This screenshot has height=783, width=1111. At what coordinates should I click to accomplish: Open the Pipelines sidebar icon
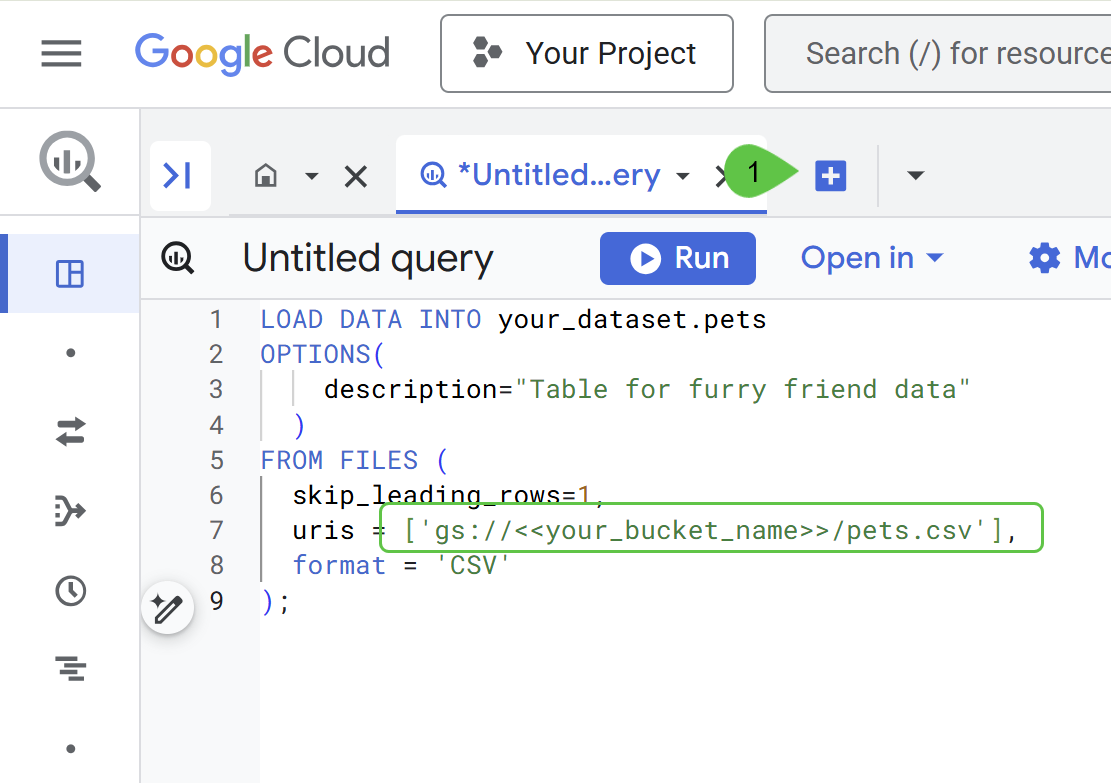[x=70, y=511]
